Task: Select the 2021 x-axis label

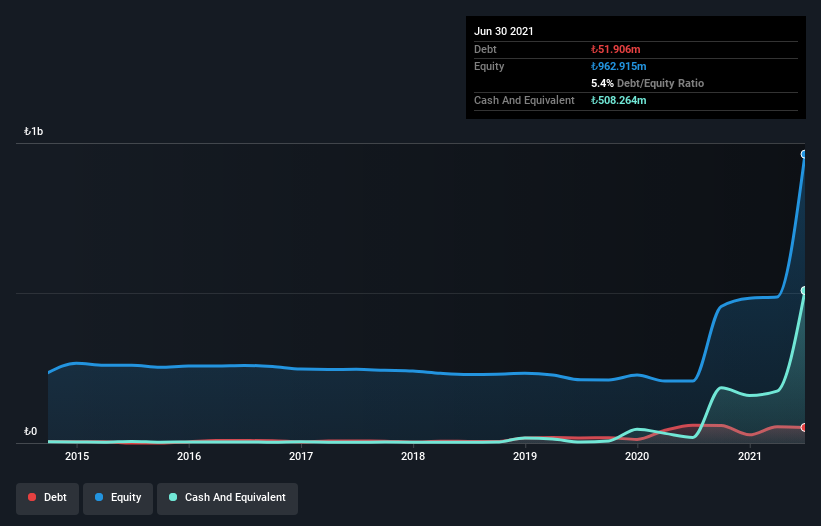Action: click(x=750, y=456)
